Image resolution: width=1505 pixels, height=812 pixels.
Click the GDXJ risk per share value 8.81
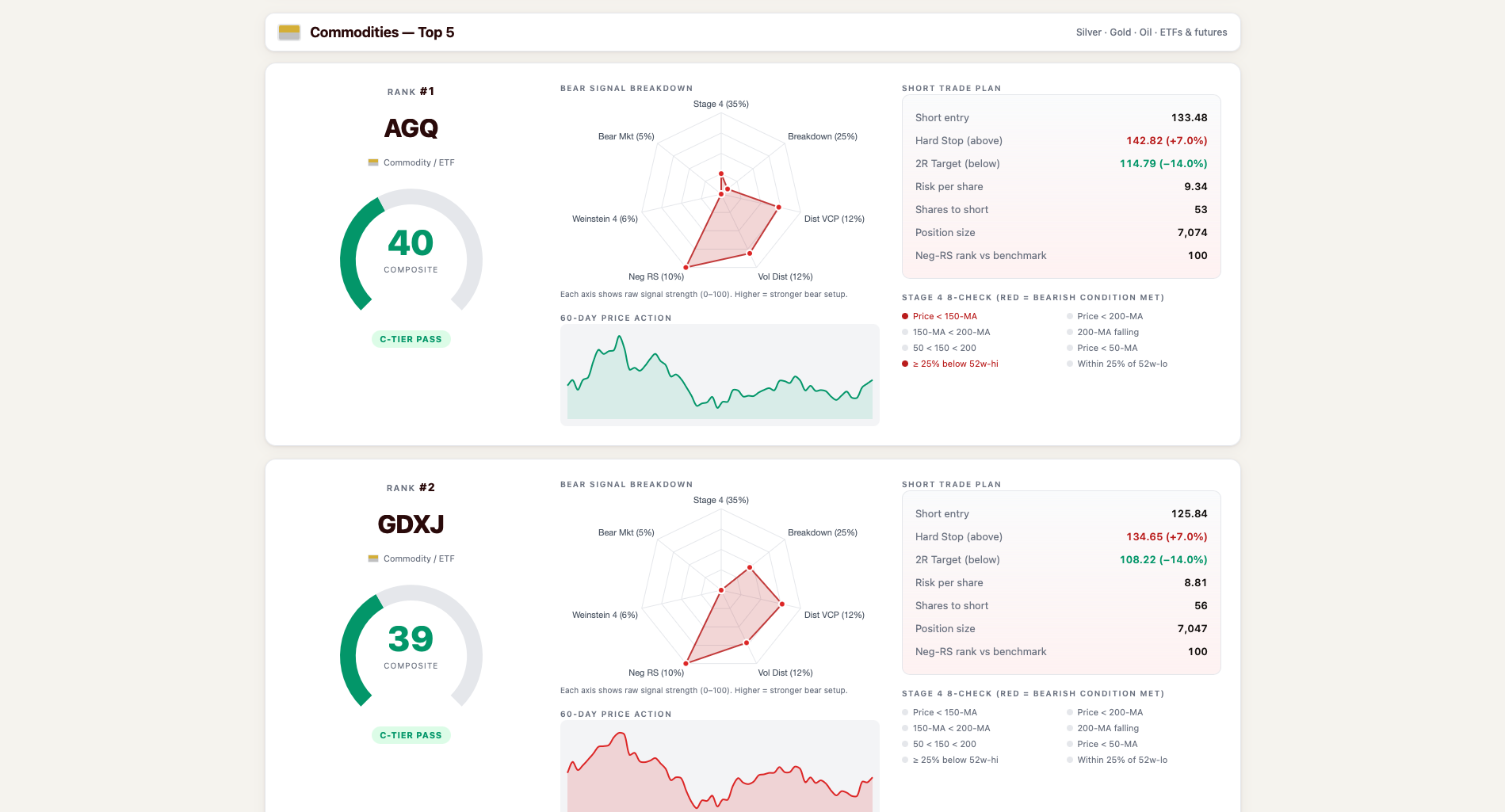pos(1196,583)
